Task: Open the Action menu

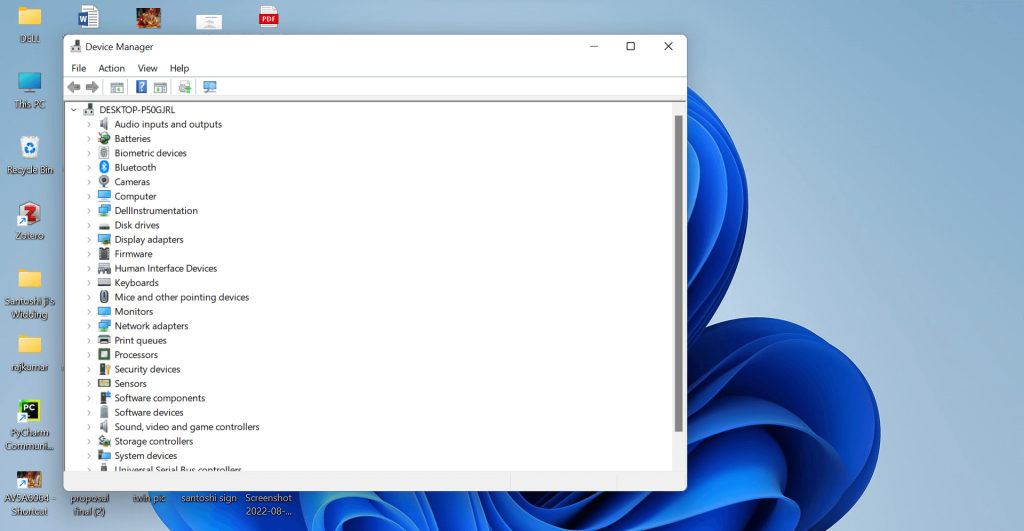Action: pyautogui.click(x=112, y=68)
